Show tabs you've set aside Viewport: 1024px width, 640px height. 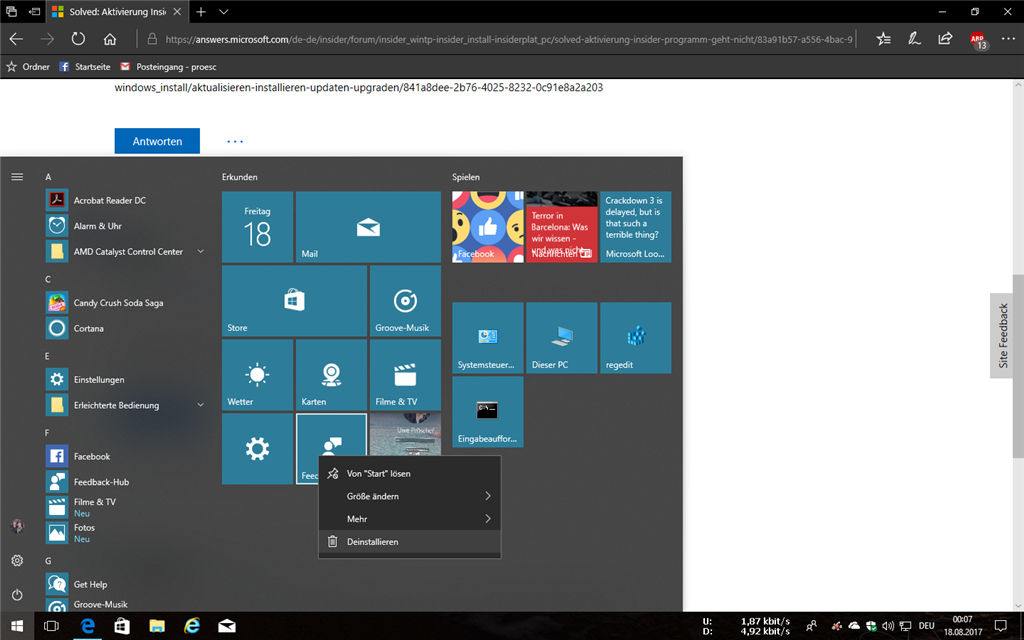coord(12,11)
